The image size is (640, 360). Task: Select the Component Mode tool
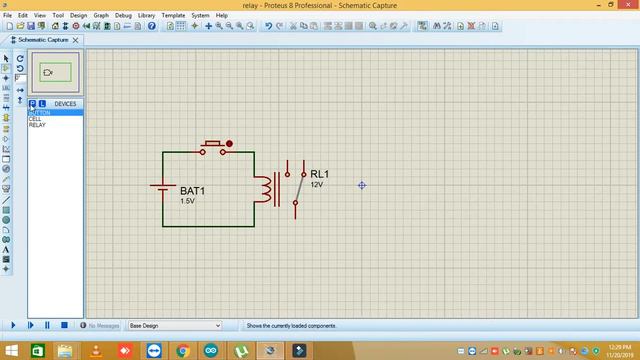[x=6, y=68]
